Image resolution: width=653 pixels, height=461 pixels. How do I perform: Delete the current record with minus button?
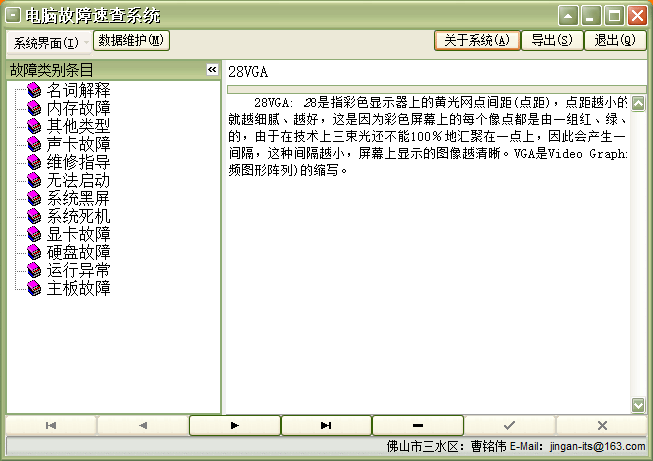[x=417, y=425]
